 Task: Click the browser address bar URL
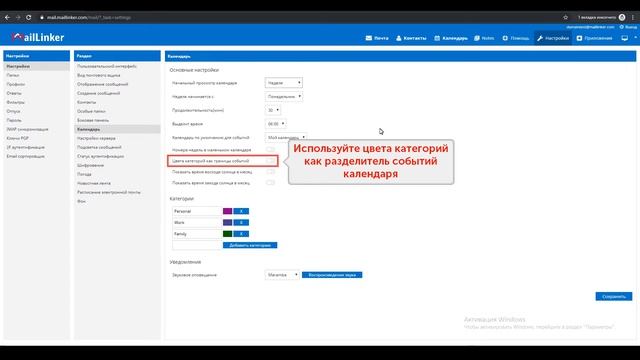click(89, 18)
